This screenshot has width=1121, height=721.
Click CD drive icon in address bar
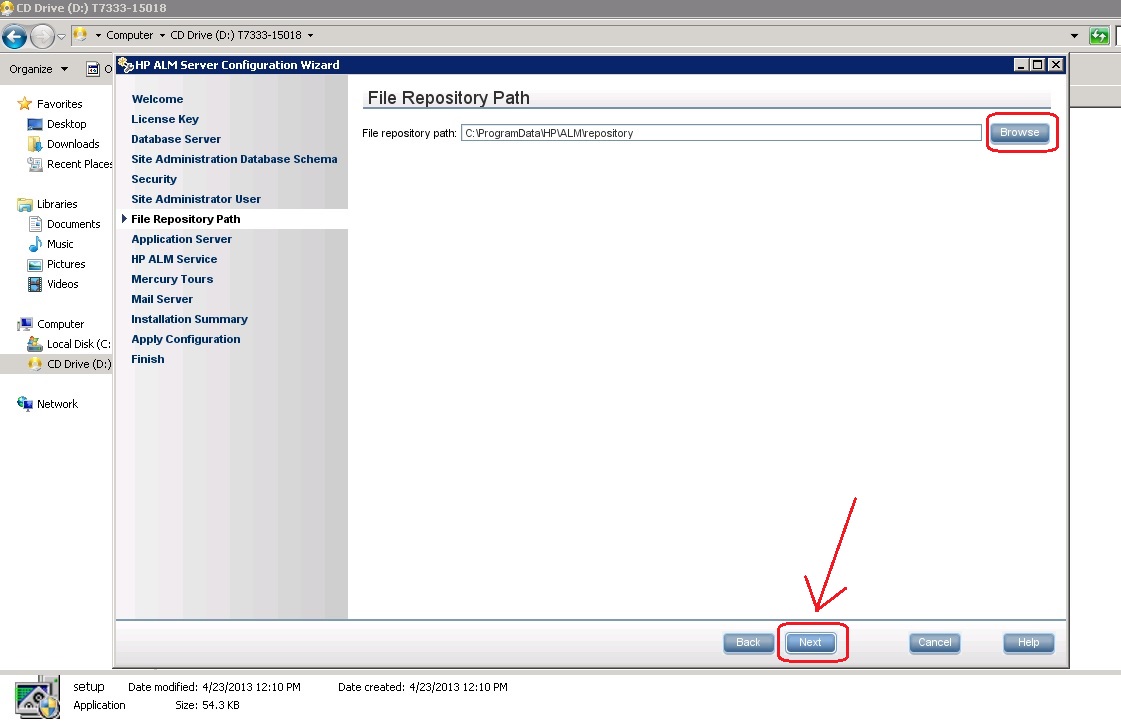pyautogui.click(x=80, y=34)
